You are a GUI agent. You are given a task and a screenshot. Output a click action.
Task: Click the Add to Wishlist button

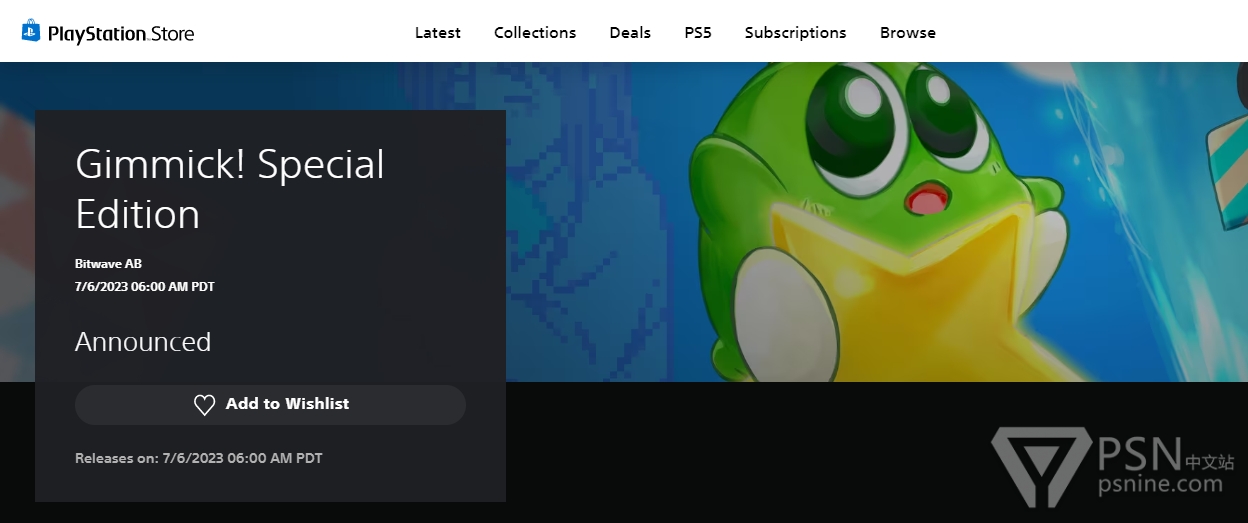(270, 405)
